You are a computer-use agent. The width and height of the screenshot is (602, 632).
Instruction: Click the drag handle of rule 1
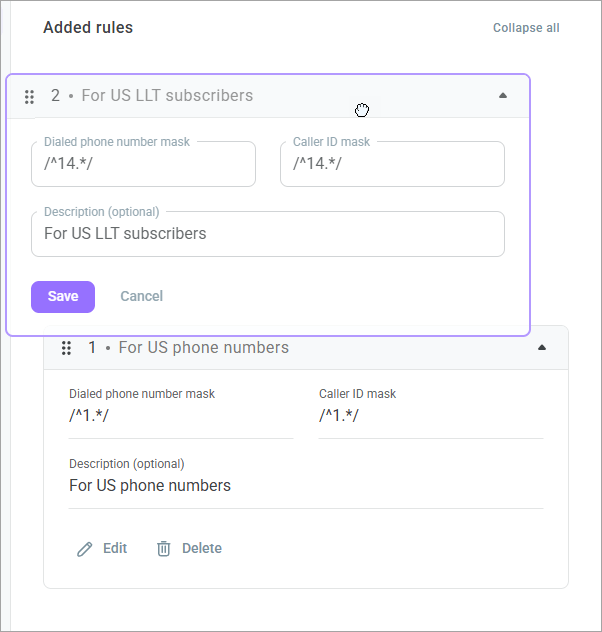point(66,348)
